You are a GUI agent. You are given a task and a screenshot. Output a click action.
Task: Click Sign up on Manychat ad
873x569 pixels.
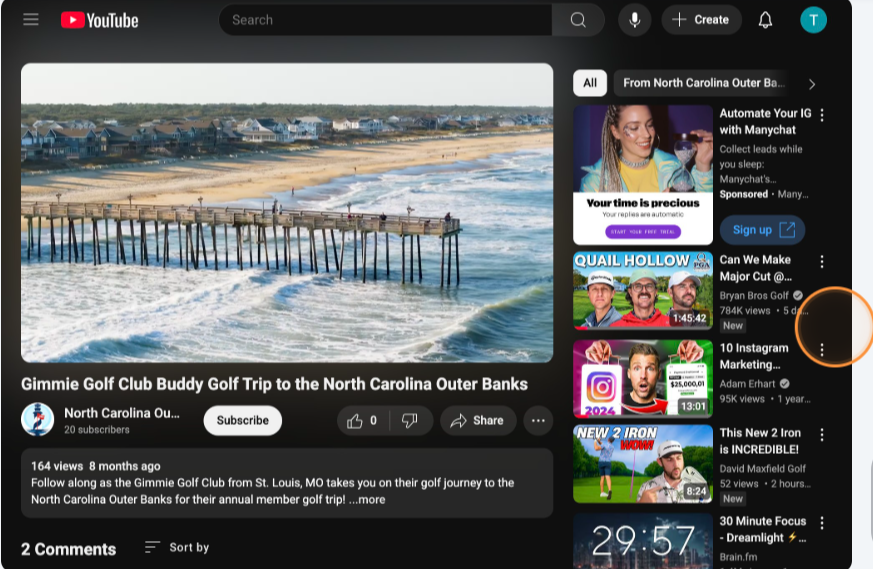click(x=762, y=230)
